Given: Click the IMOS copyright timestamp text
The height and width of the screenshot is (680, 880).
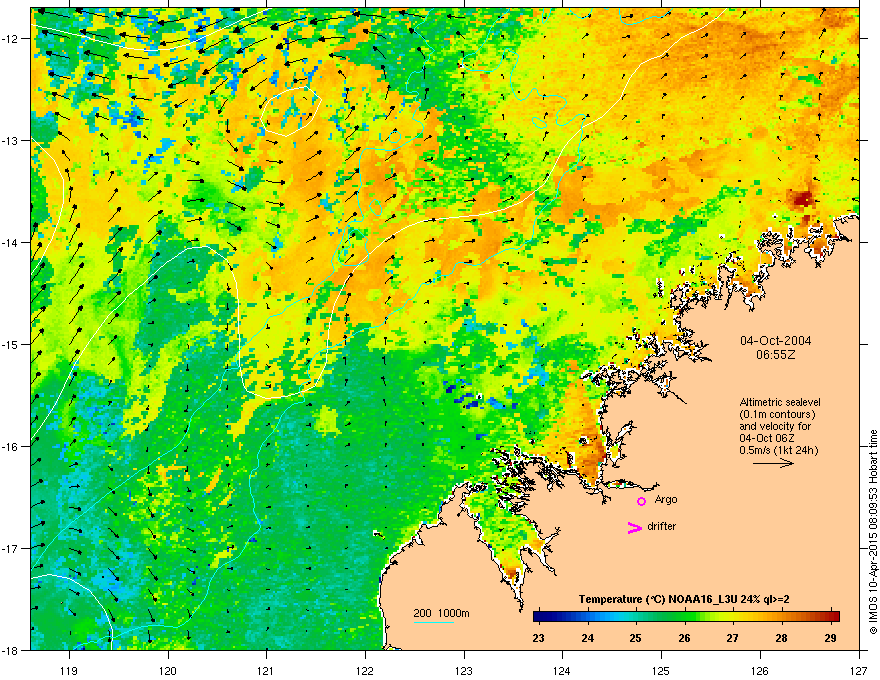Looking at the screenshot, I should (873, 532).
